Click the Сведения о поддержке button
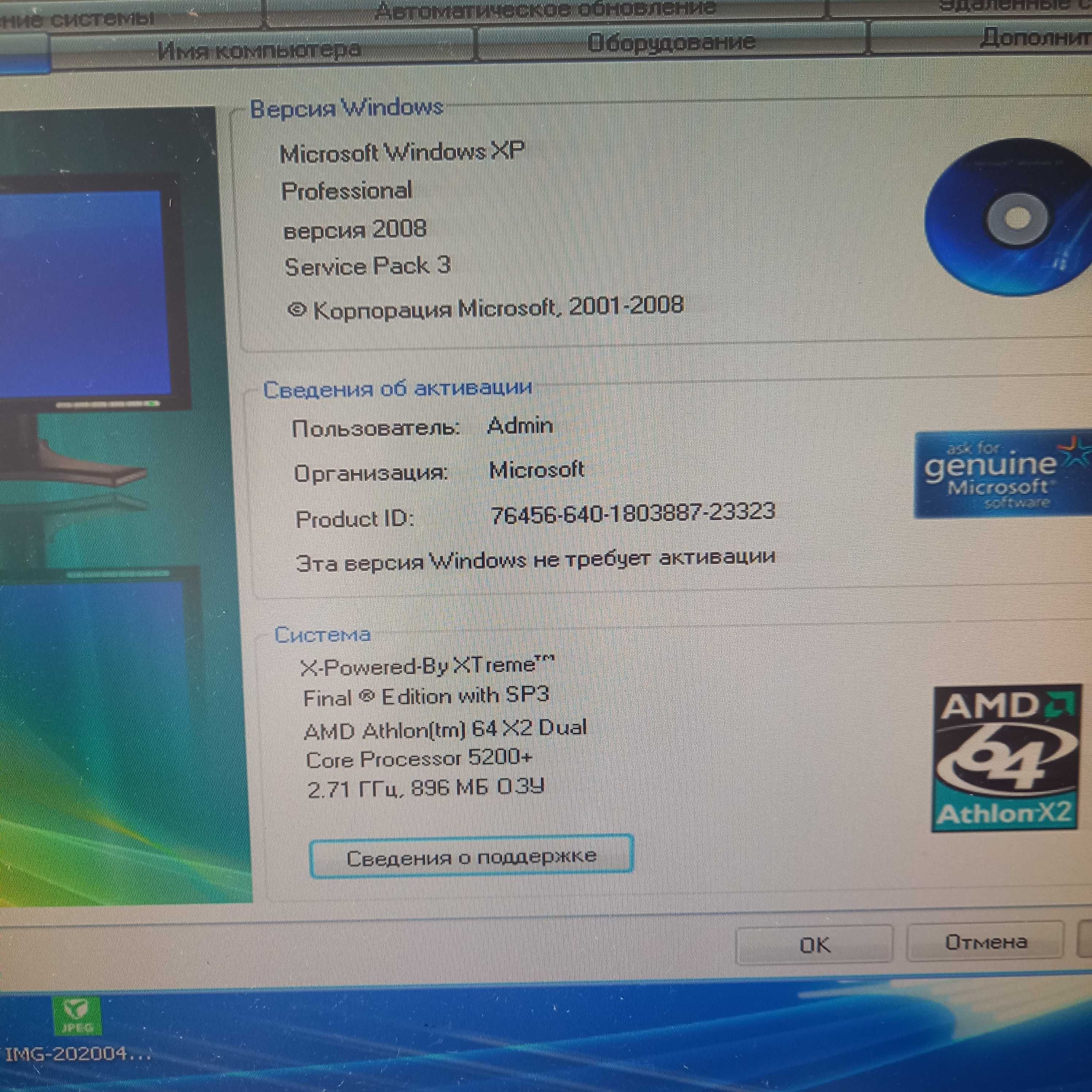1092x1092 pixels. click(472, 857)
